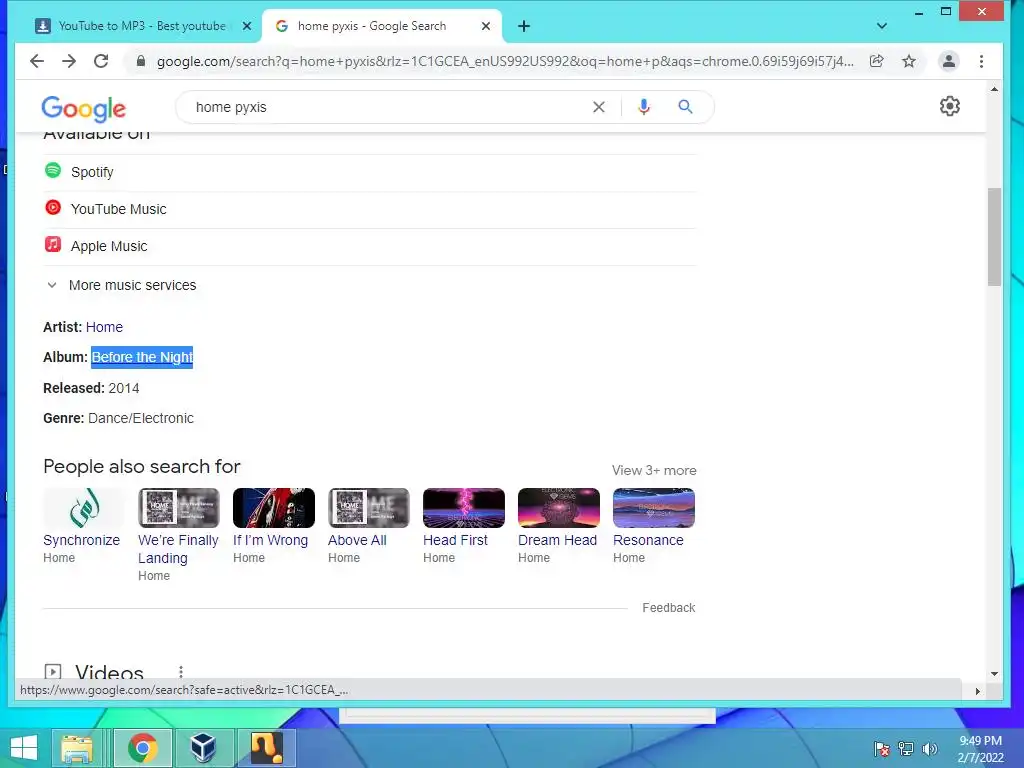Screen dimensions: 1024x768
Task: Open Dream Head thumbnail
Action: [x=559, y=507]
